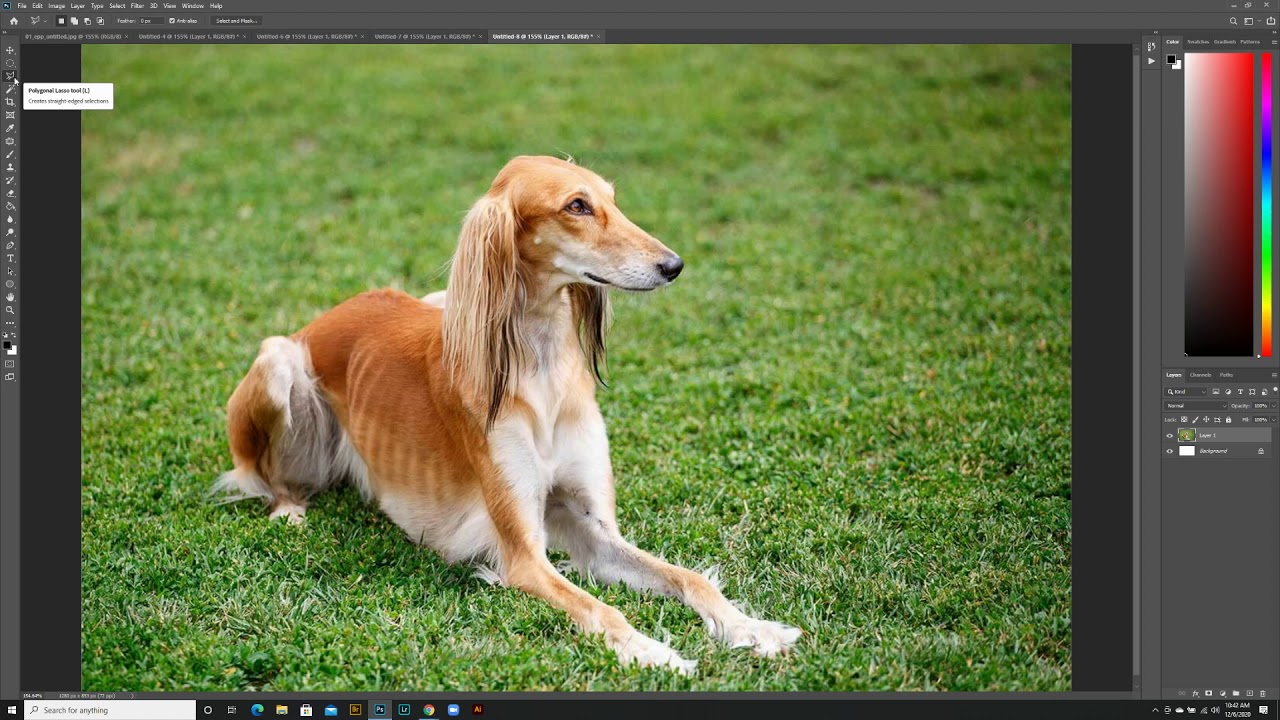
Task: Select the Crop tool
Action: 10,102
